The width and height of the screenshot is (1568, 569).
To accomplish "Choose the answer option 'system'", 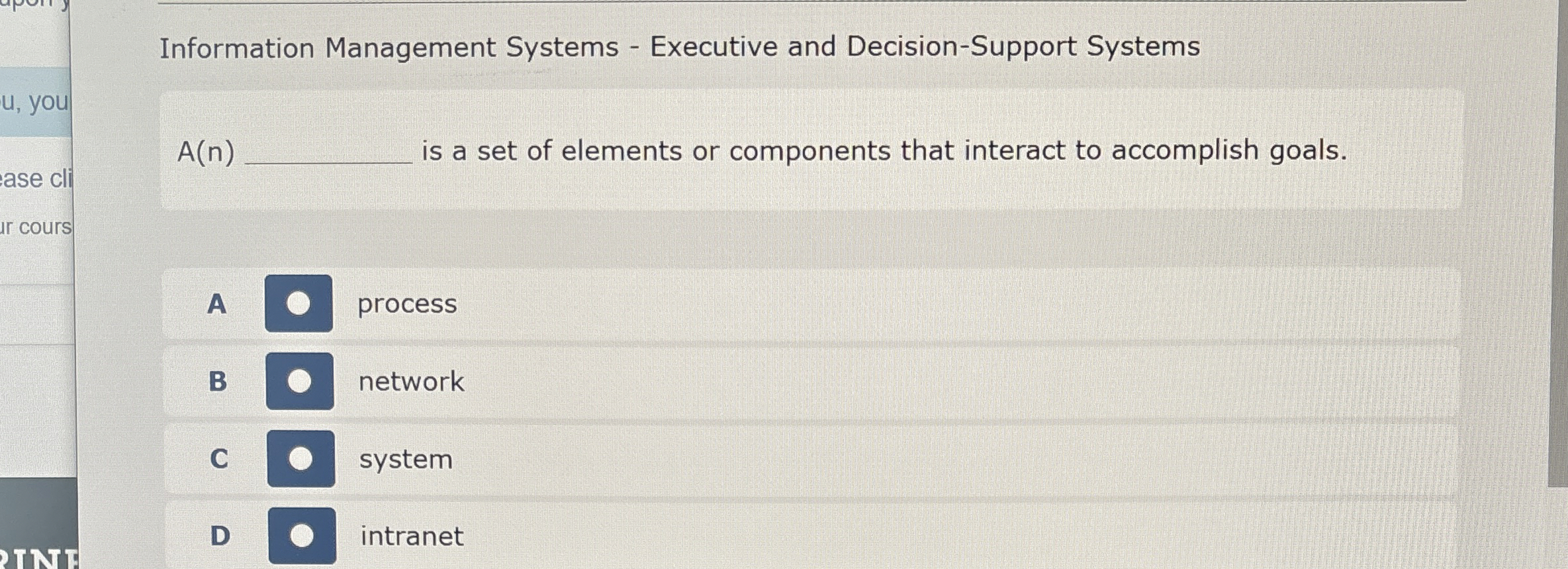I will tap(406, 459).
